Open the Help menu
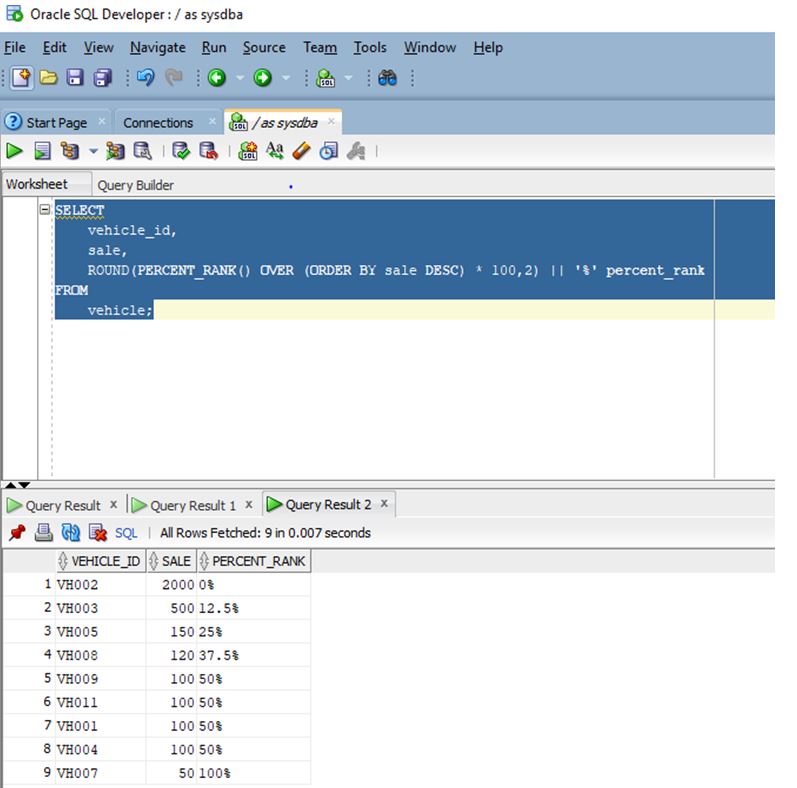Image resolution: width=797 pixels, height=788 pixels. click(488, 47)
